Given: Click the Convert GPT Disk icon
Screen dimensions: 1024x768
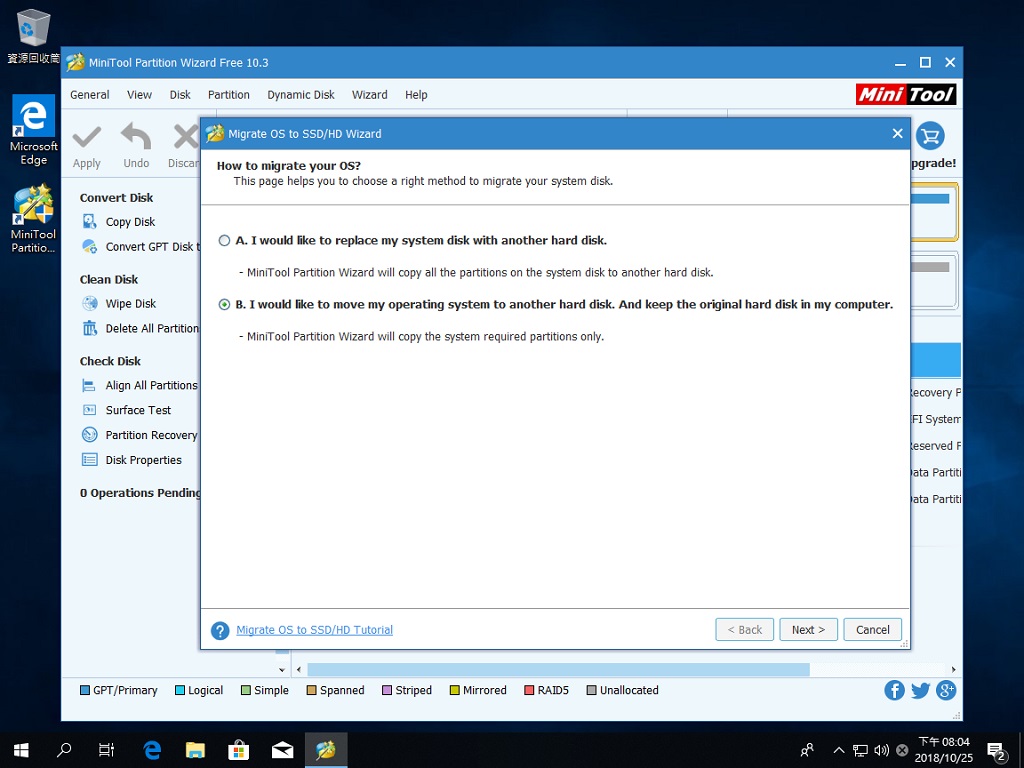Looking at the screenshot, I should 89,246.
